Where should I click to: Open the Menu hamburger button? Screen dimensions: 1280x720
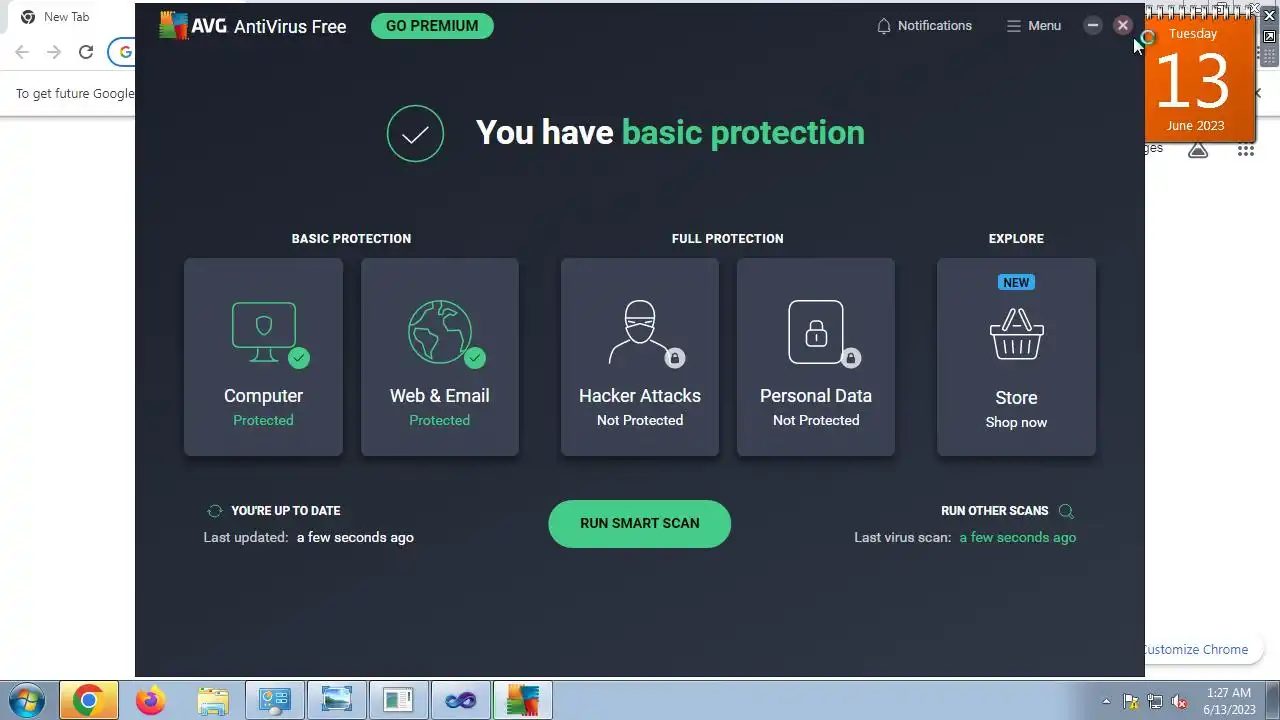click(x=1034, y=26)
